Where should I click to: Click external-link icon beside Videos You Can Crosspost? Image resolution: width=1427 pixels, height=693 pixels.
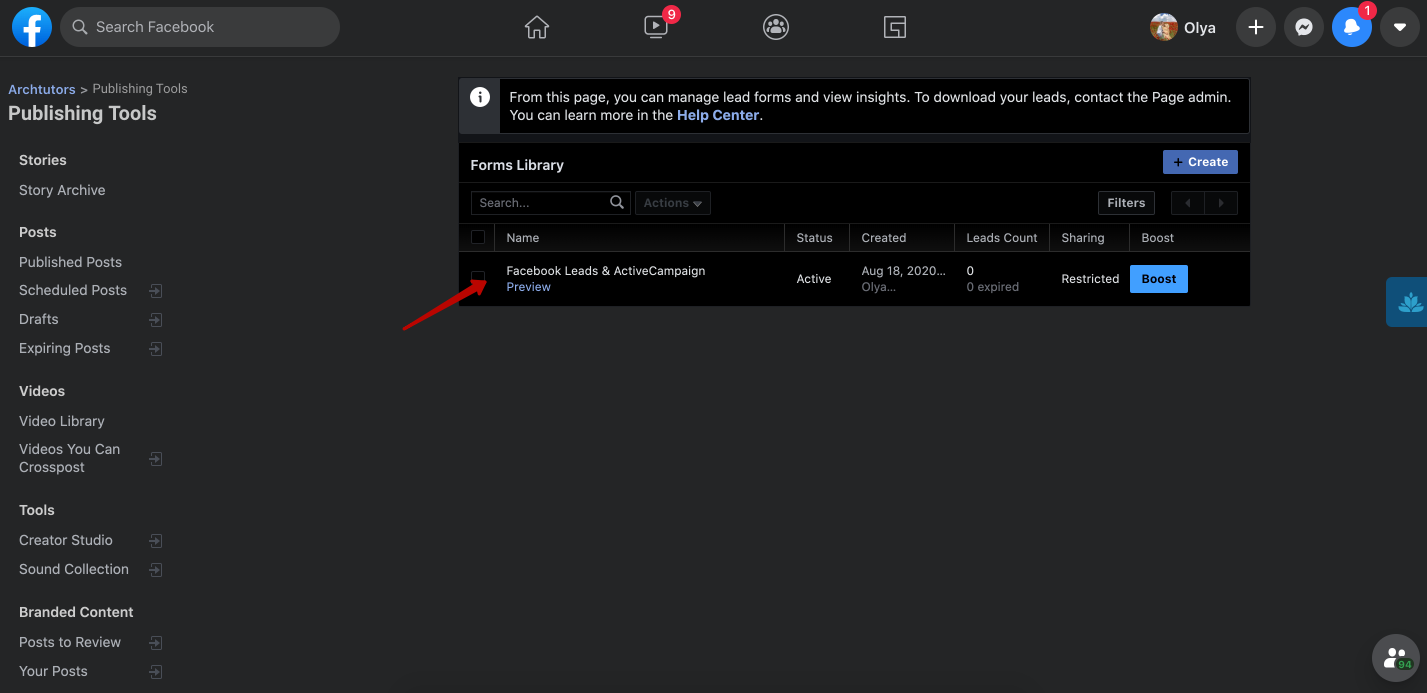tap(156, 459)
